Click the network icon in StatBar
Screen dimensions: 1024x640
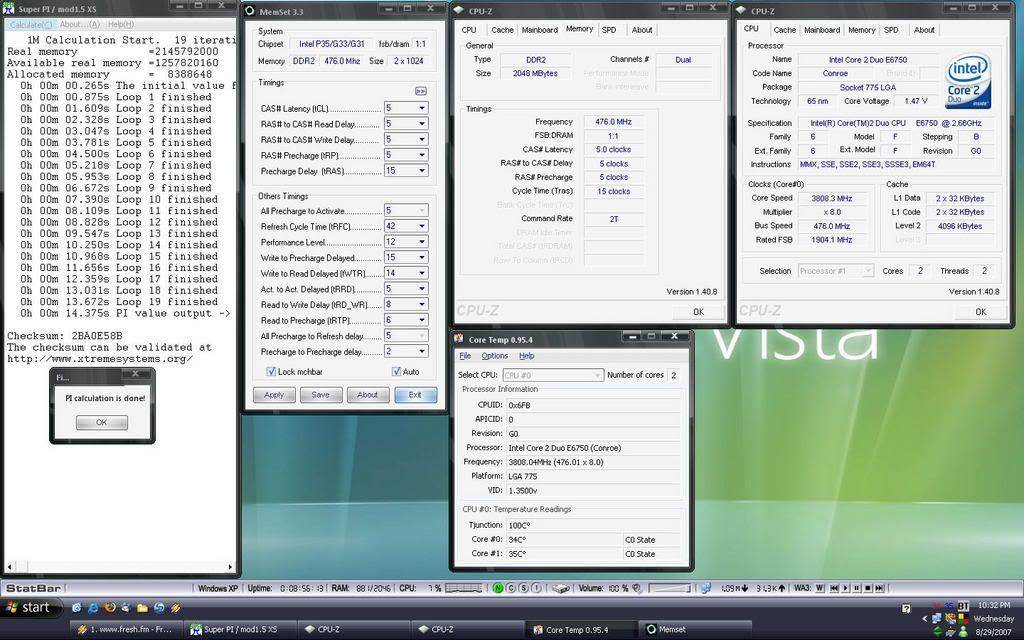point(706,588)
